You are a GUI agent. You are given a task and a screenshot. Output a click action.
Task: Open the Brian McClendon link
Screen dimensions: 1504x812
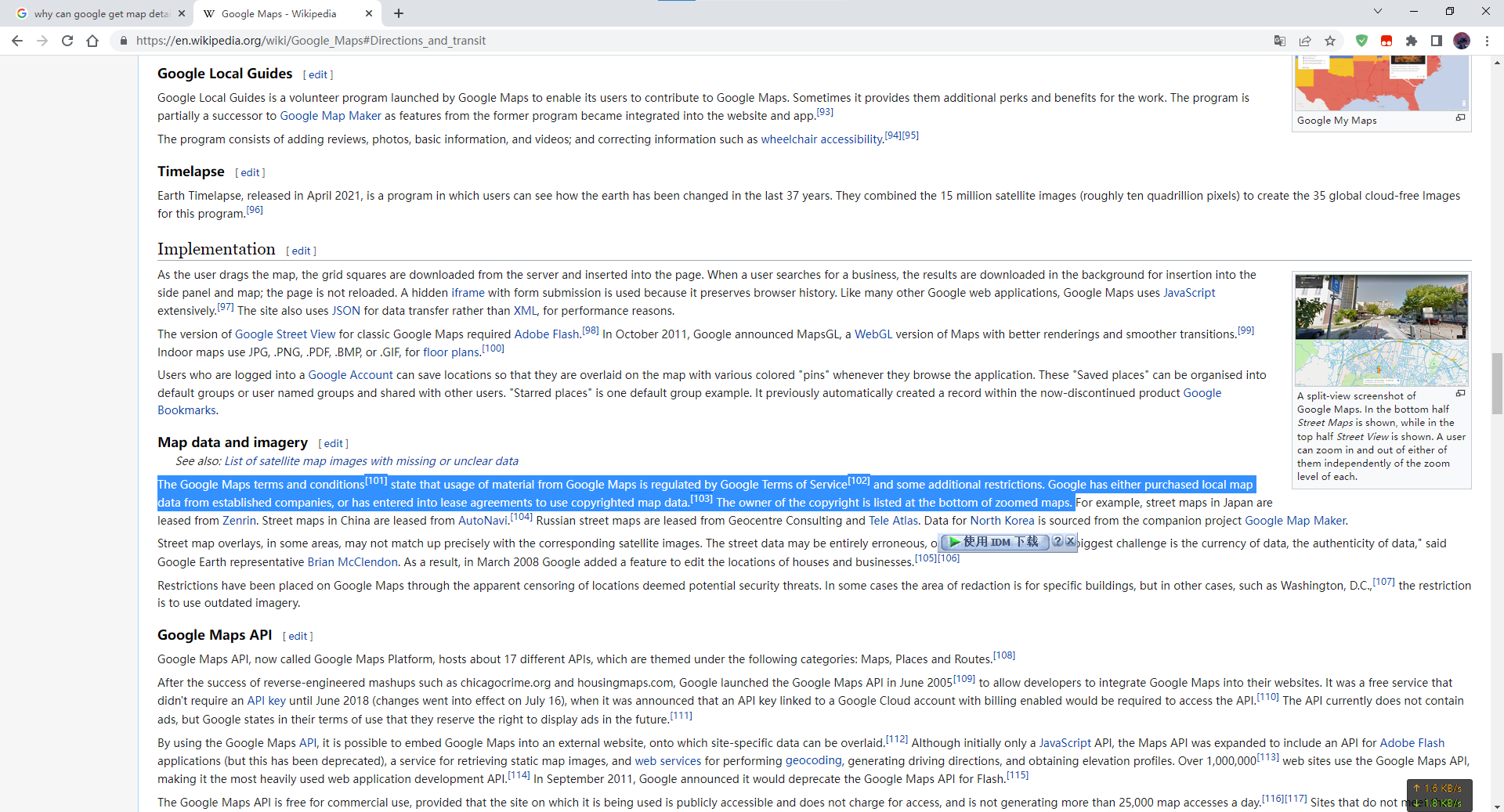[x=352, y=562]
